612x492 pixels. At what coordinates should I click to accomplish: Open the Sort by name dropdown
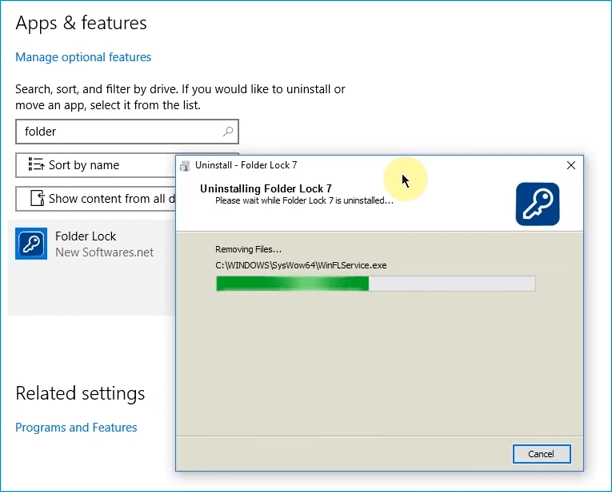(95, 165)
